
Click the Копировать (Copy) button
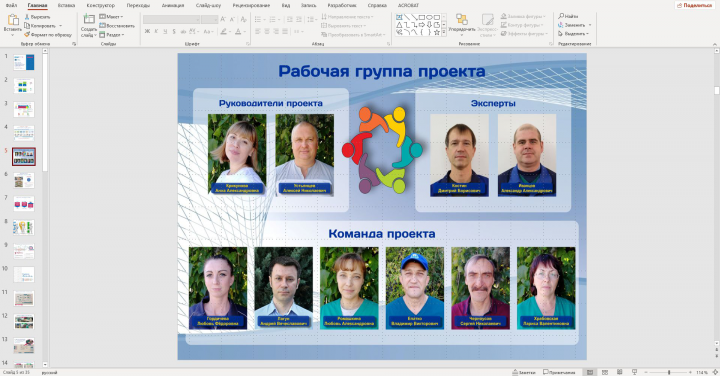[x=40, y=26]
